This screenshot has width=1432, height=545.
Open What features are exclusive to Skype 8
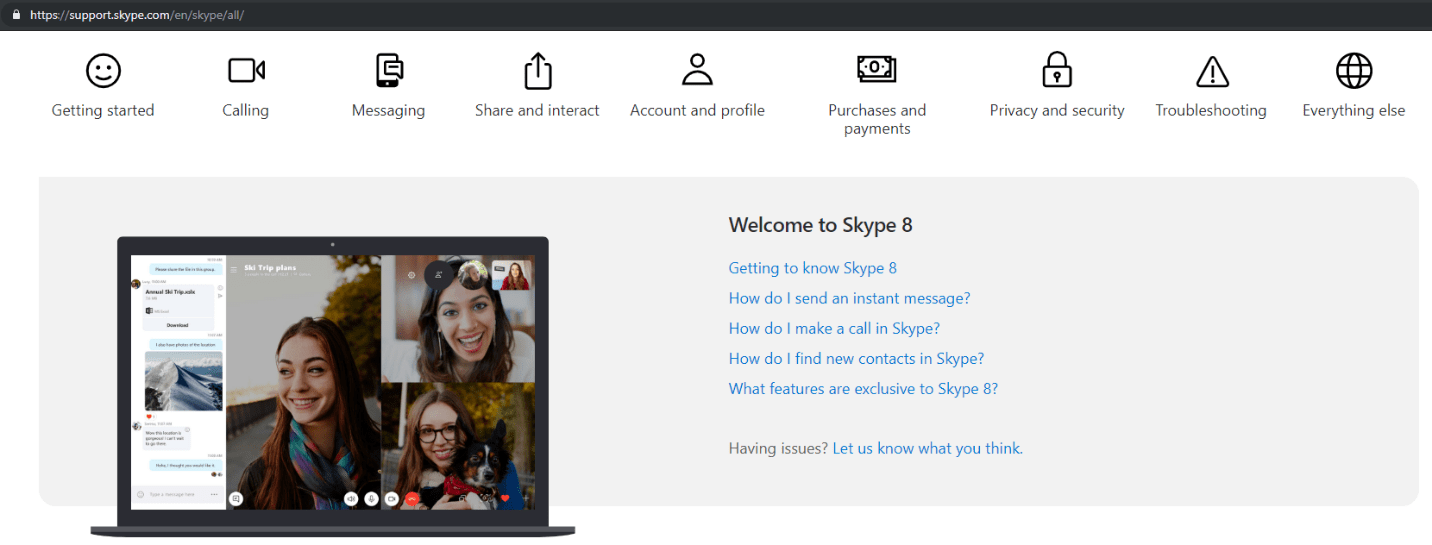[863, 388]
